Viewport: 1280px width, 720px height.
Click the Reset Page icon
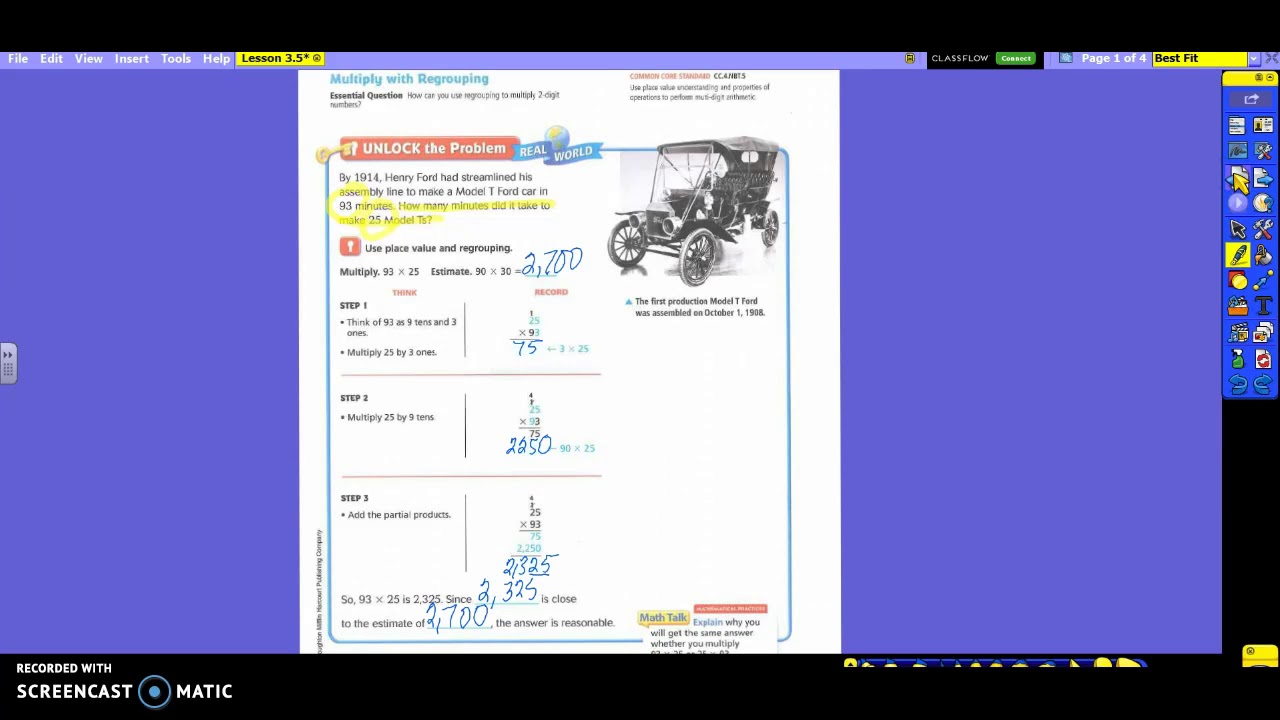click(1263, 359)
